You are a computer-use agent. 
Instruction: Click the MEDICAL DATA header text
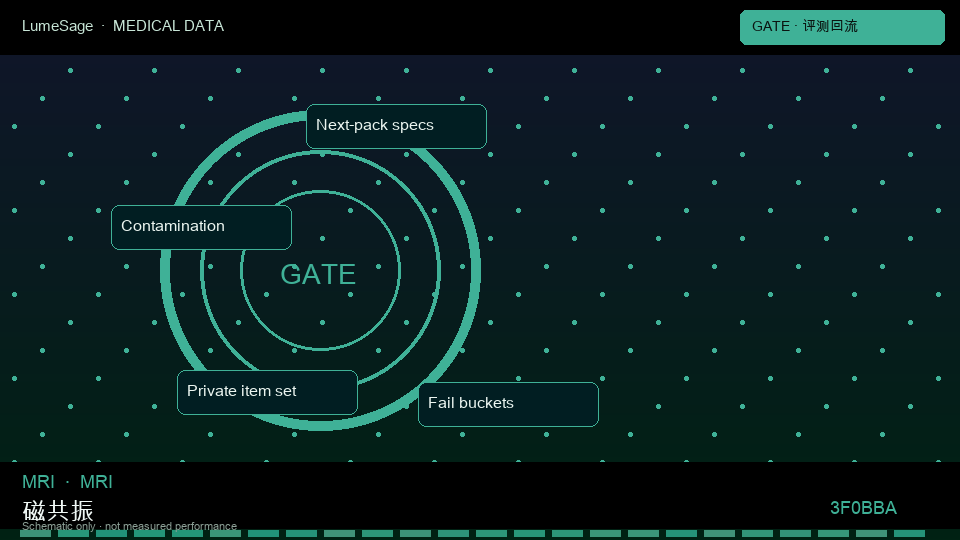click(168, 26)
